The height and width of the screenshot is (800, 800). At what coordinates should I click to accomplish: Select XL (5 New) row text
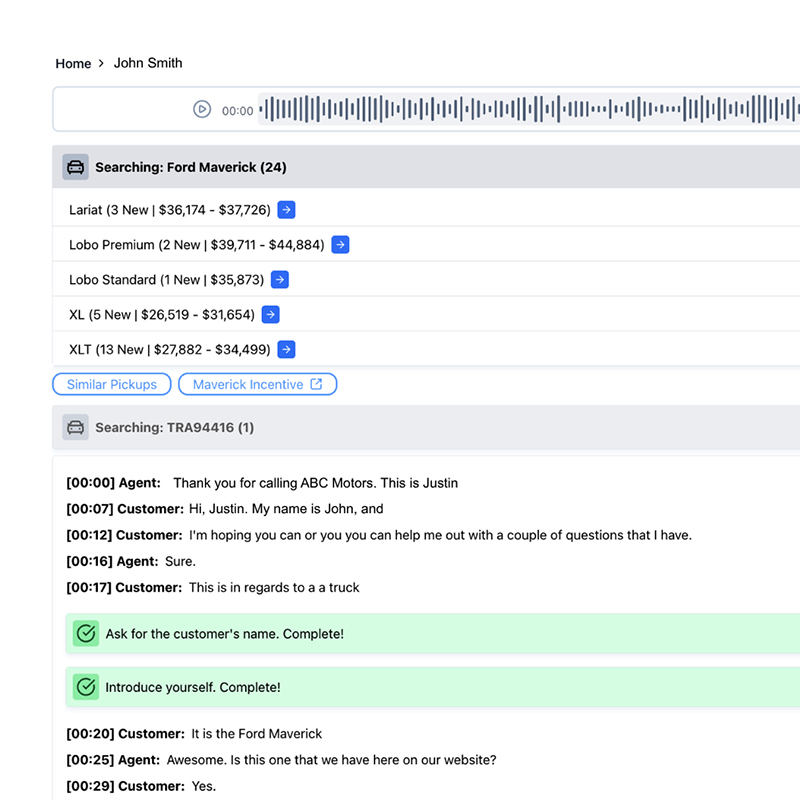pyautogui.click(x=162, y=315)
